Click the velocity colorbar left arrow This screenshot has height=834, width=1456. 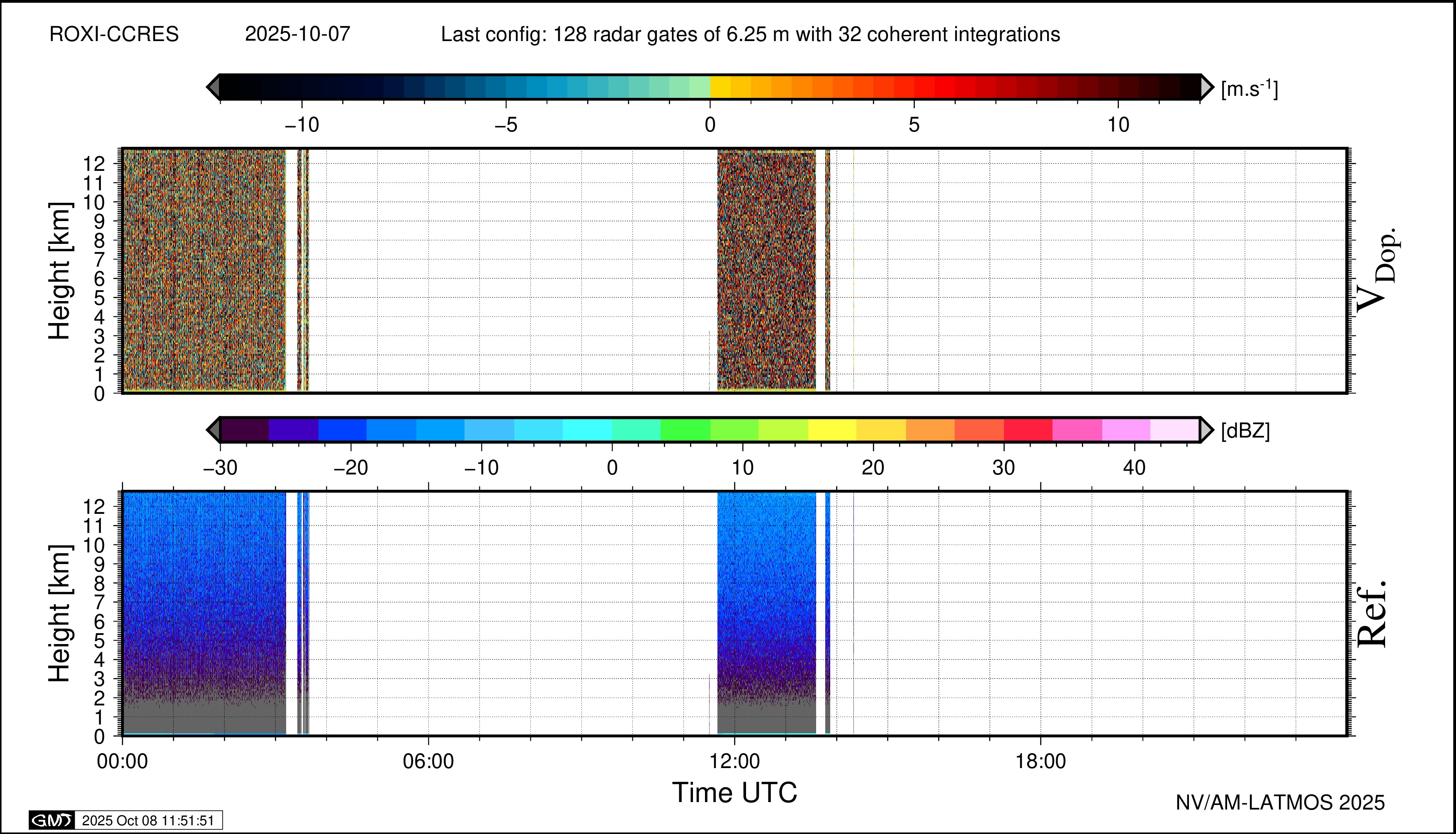point(213,87)
